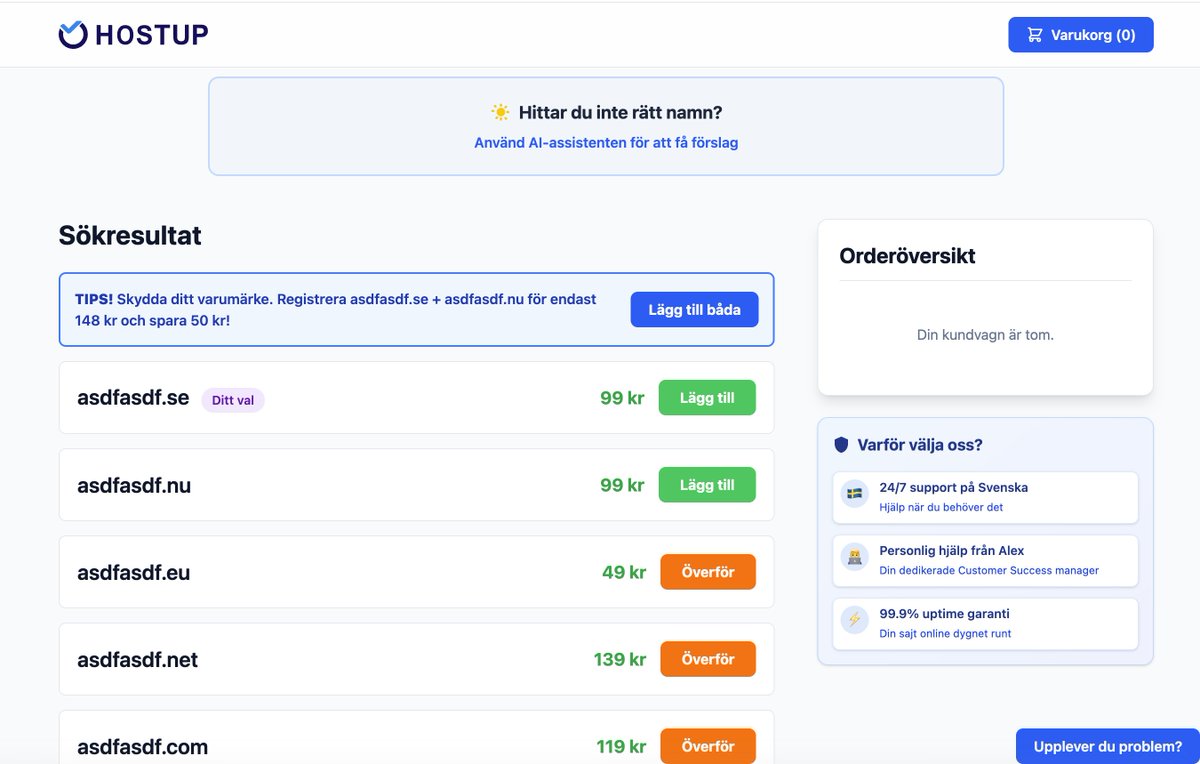Add asdfasdf.nu with Lägg till button

[707, 485]
